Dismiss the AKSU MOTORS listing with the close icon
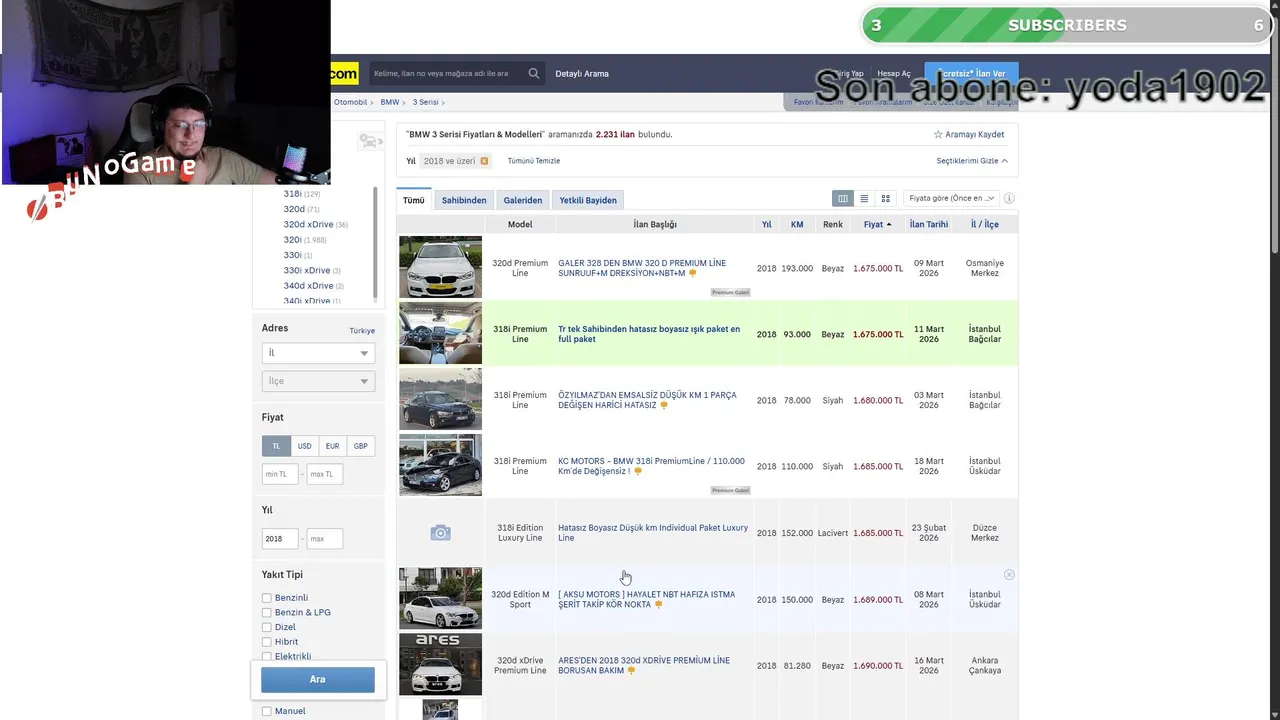This screenshot has width=1280, height=720. pyautogui.click(x=1009, y=575)
